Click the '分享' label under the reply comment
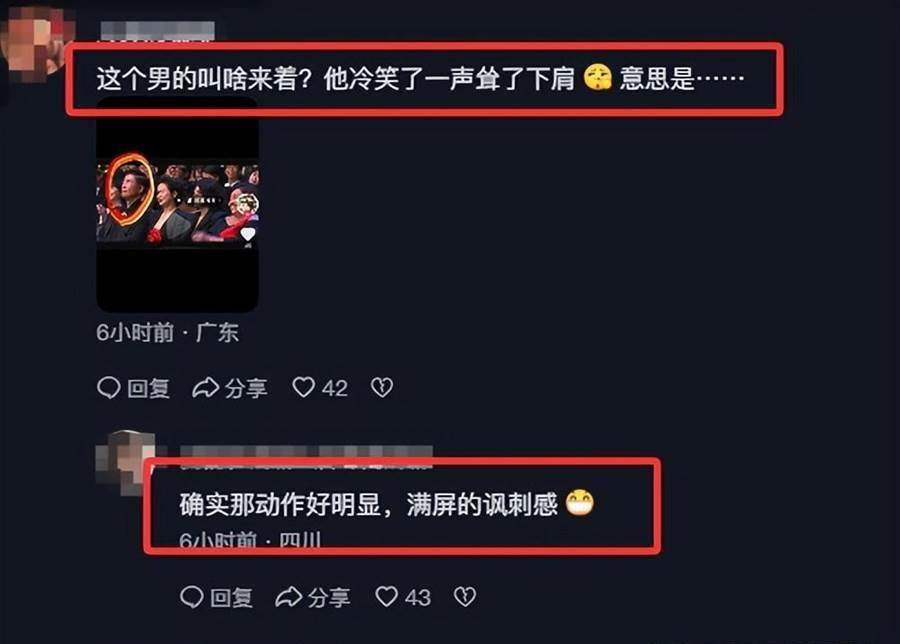This screenshot has height=644, width=900. point(329,598)
